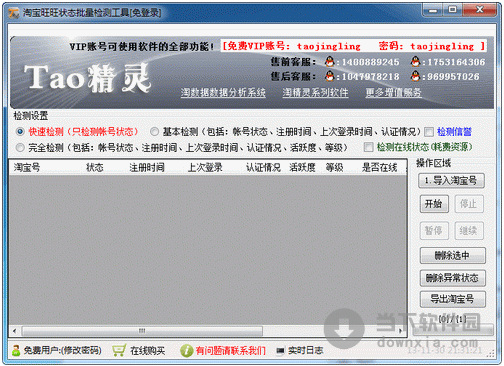Click the 认证情况 column header
504x366 pixels.
pyautogui.click(x=263, y=167)
